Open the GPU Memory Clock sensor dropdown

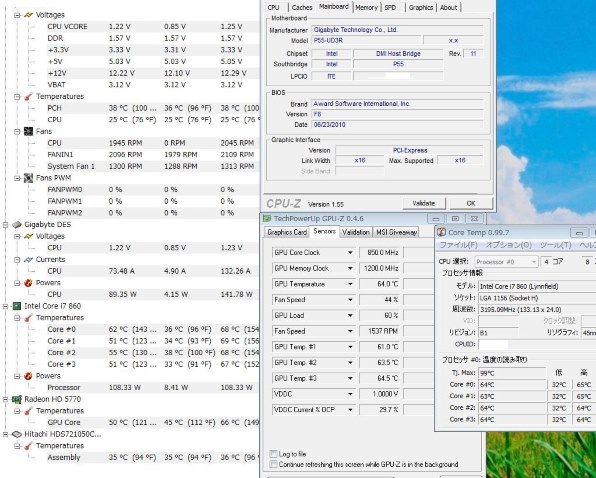pos(350,268)
